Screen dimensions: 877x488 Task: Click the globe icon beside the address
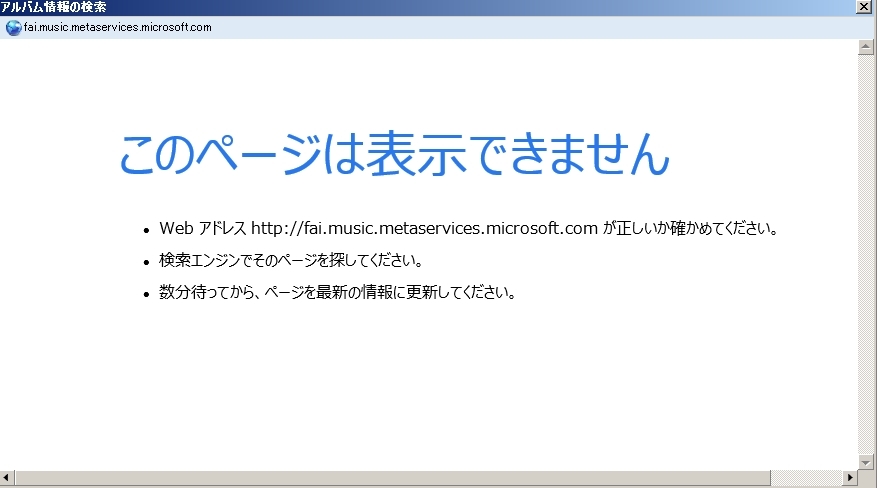coord(13,27)
